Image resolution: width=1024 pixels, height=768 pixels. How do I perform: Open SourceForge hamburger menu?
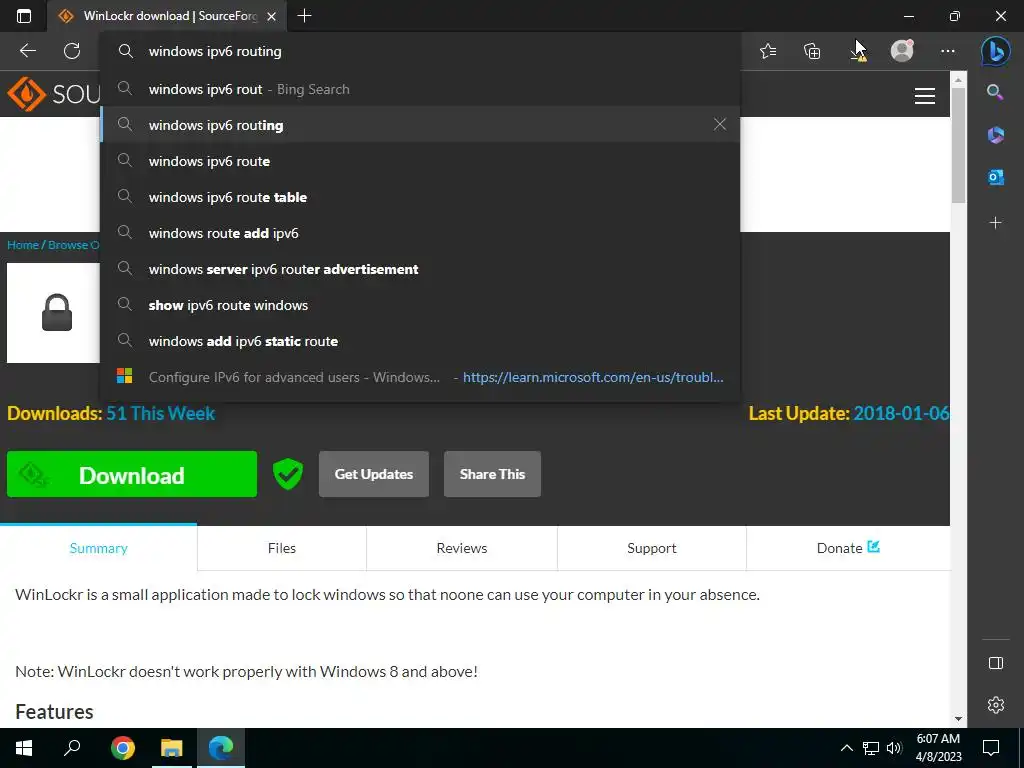pyautogui.click(x=925, y=96)
